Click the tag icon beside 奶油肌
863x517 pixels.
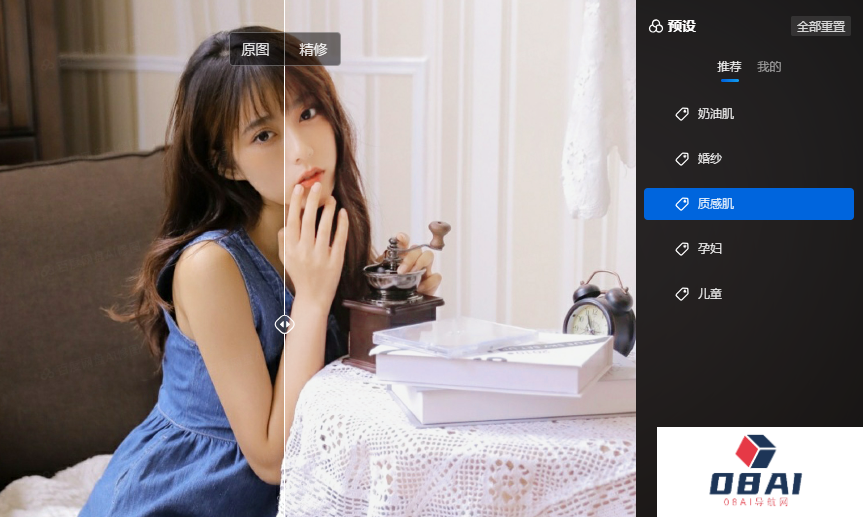coord(682,114)
